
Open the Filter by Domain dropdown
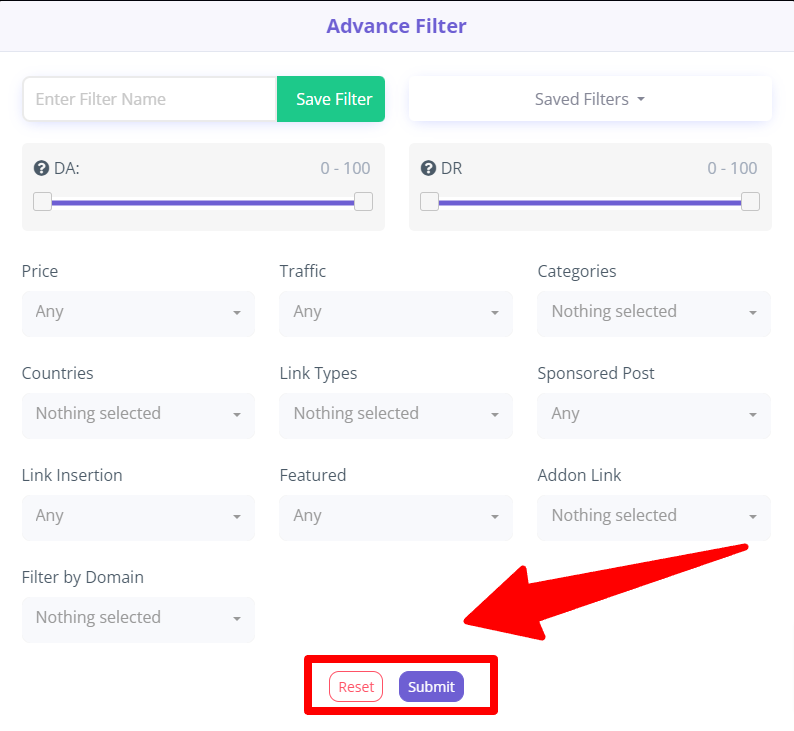[138, 620]
